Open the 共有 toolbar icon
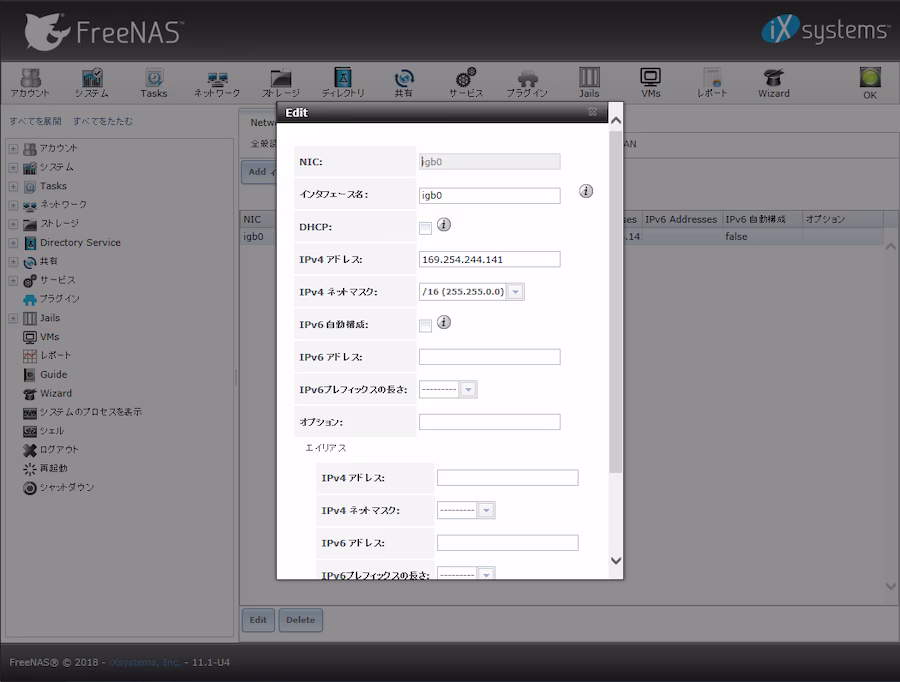The width and height of the screenshot is (900, 682). tap(404, 83)
